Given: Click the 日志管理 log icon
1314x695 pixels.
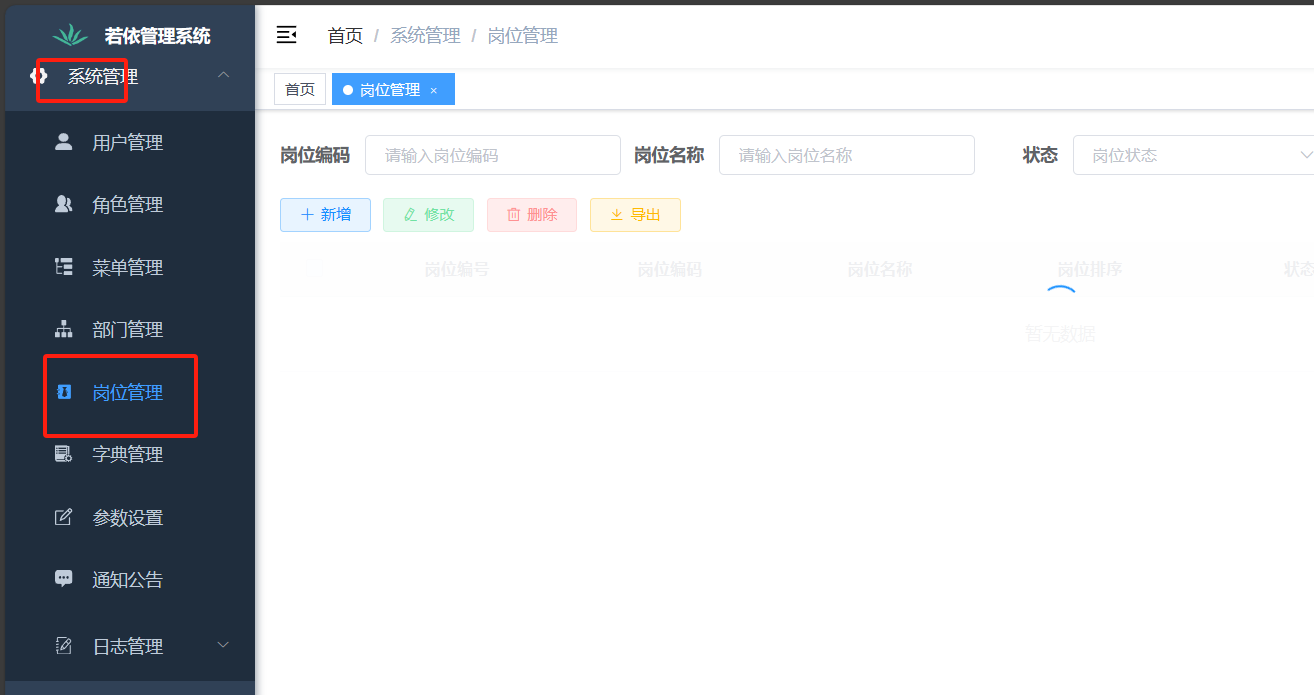Looking at the screenshot, I should coord(63,646).
